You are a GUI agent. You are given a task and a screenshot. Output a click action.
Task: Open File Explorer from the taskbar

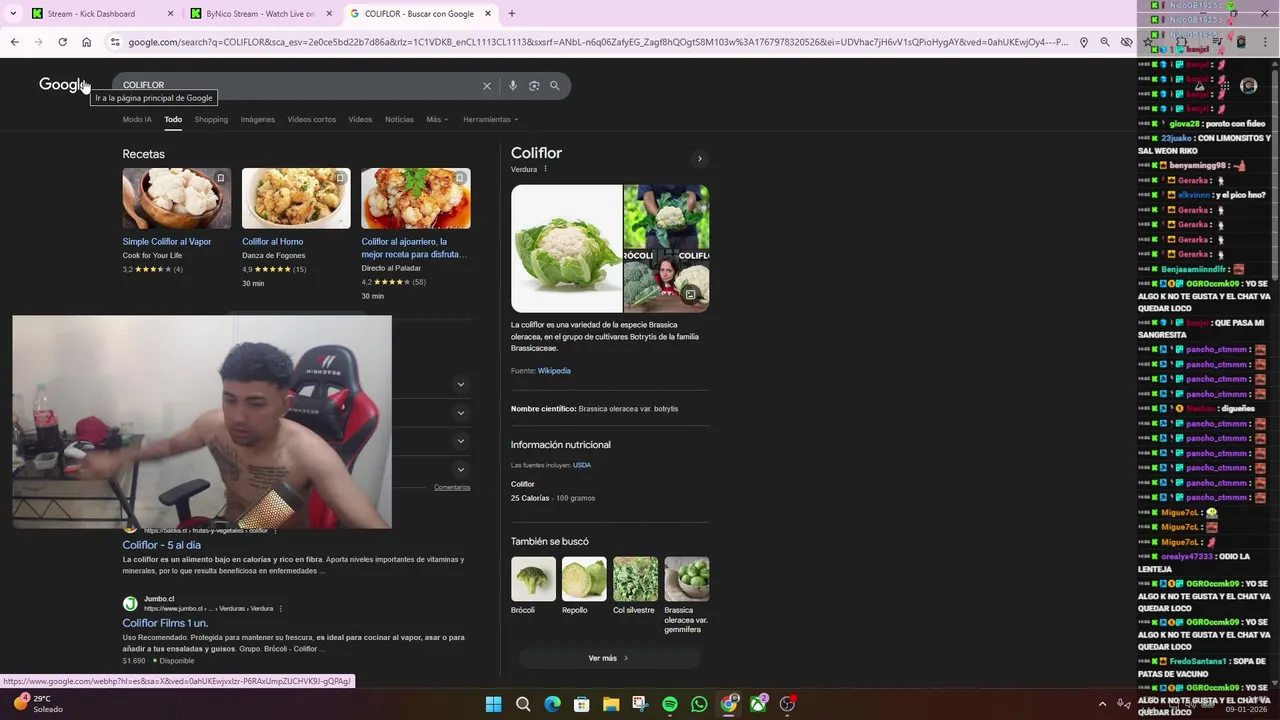(x=611, y=704)
